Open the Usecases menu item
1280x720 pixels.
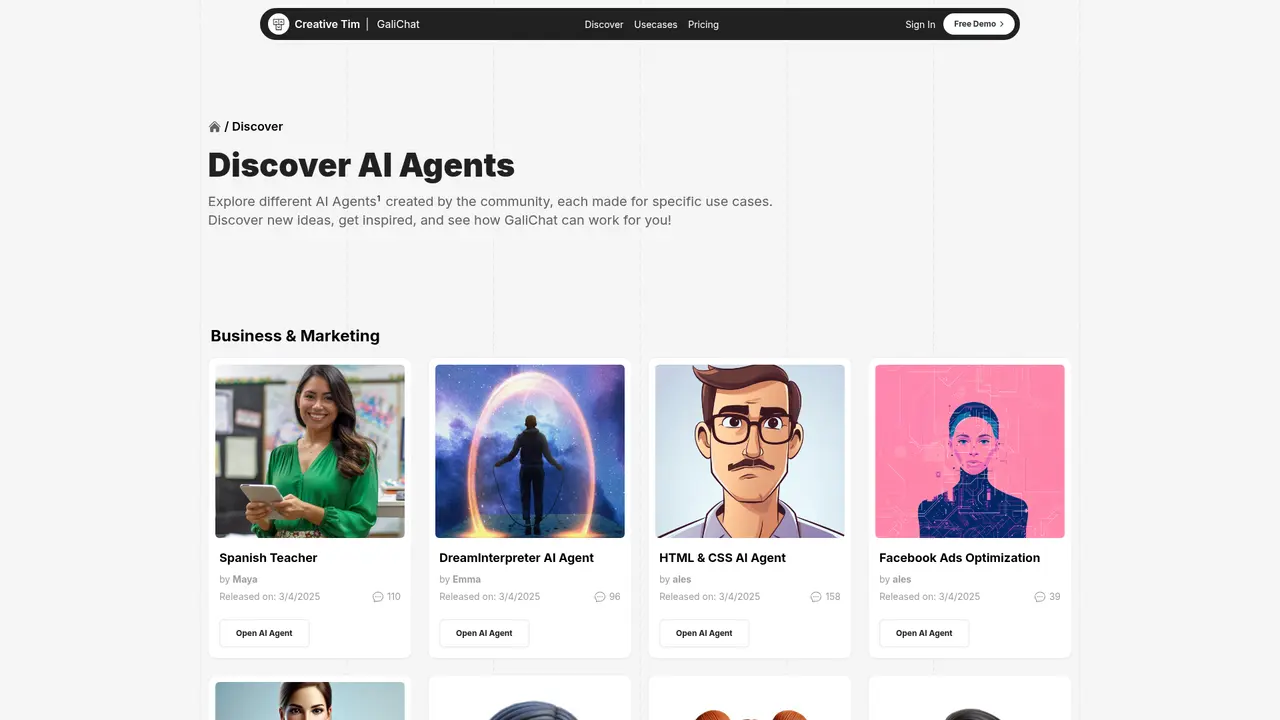(x=656, y=24)
